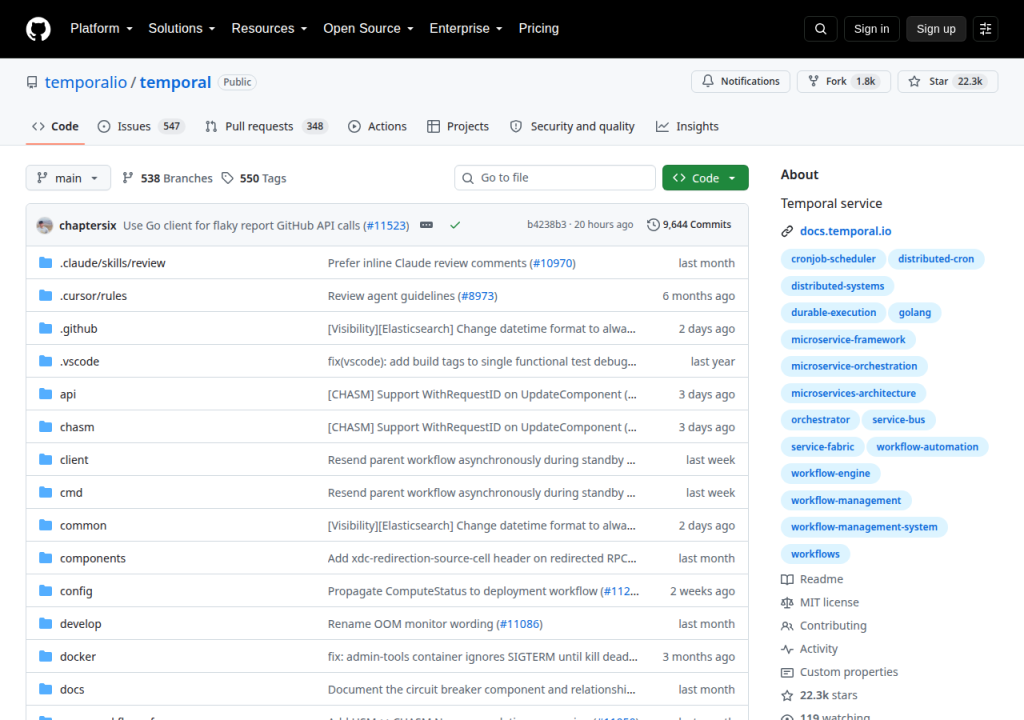The height and width of the screenshot is (720, 1024).
Task: Click the repository icon beside temporalio
Action: pyautogui.click(x=32, y=82)
